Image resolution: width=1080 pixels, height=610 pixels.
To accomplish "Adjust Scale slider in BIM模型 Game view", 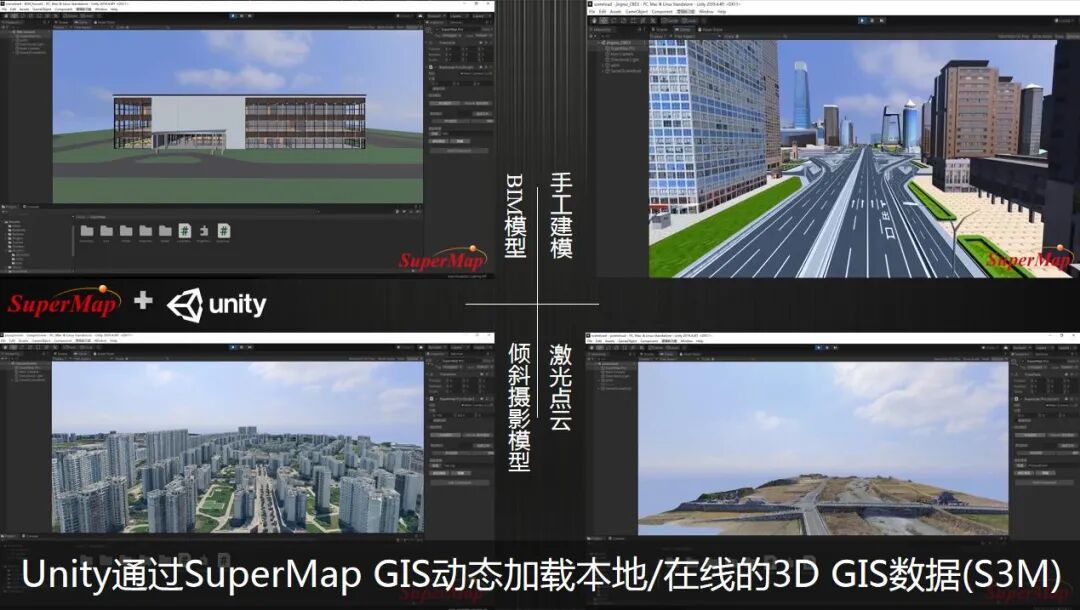I will pyautogui.click(x=147, y=28).
